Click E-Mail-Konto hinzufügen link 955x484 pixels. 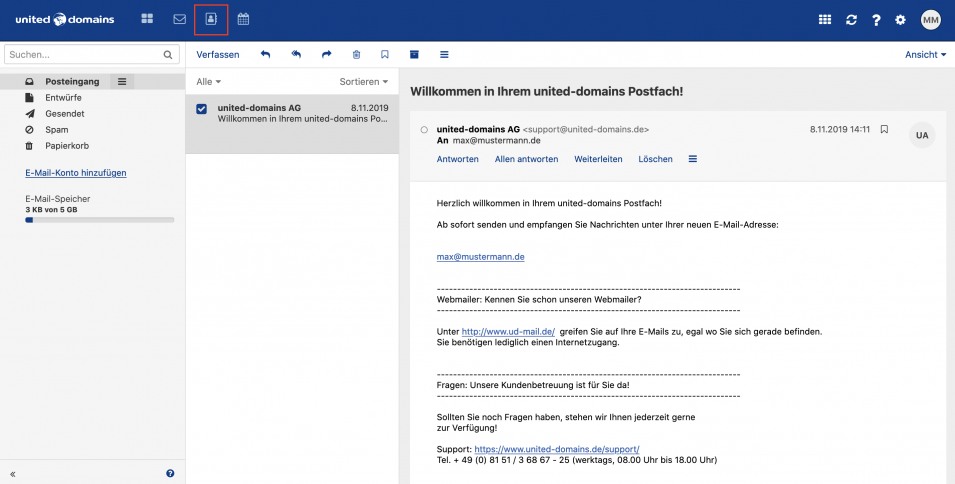tap(76, 173)
